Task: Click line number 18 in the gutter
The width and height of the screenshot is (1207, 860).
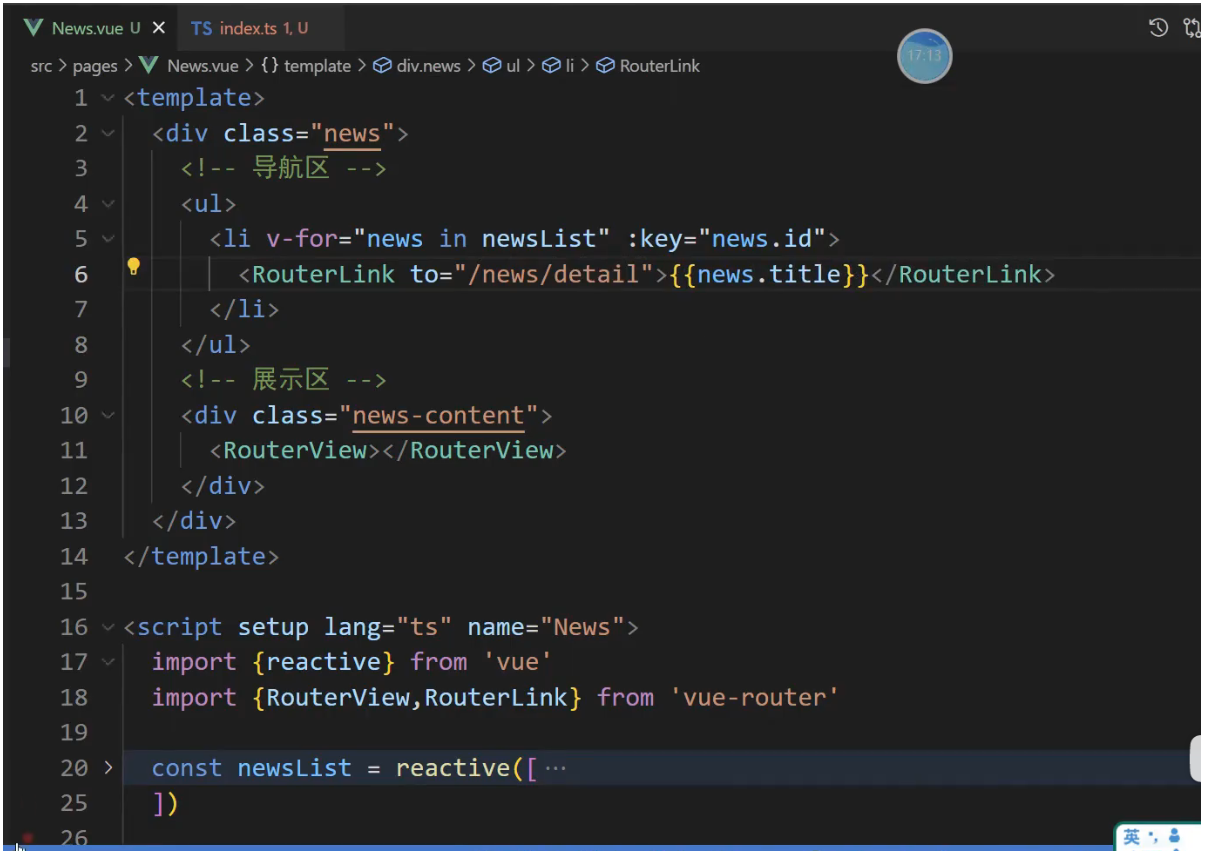Action: point(74,697)
